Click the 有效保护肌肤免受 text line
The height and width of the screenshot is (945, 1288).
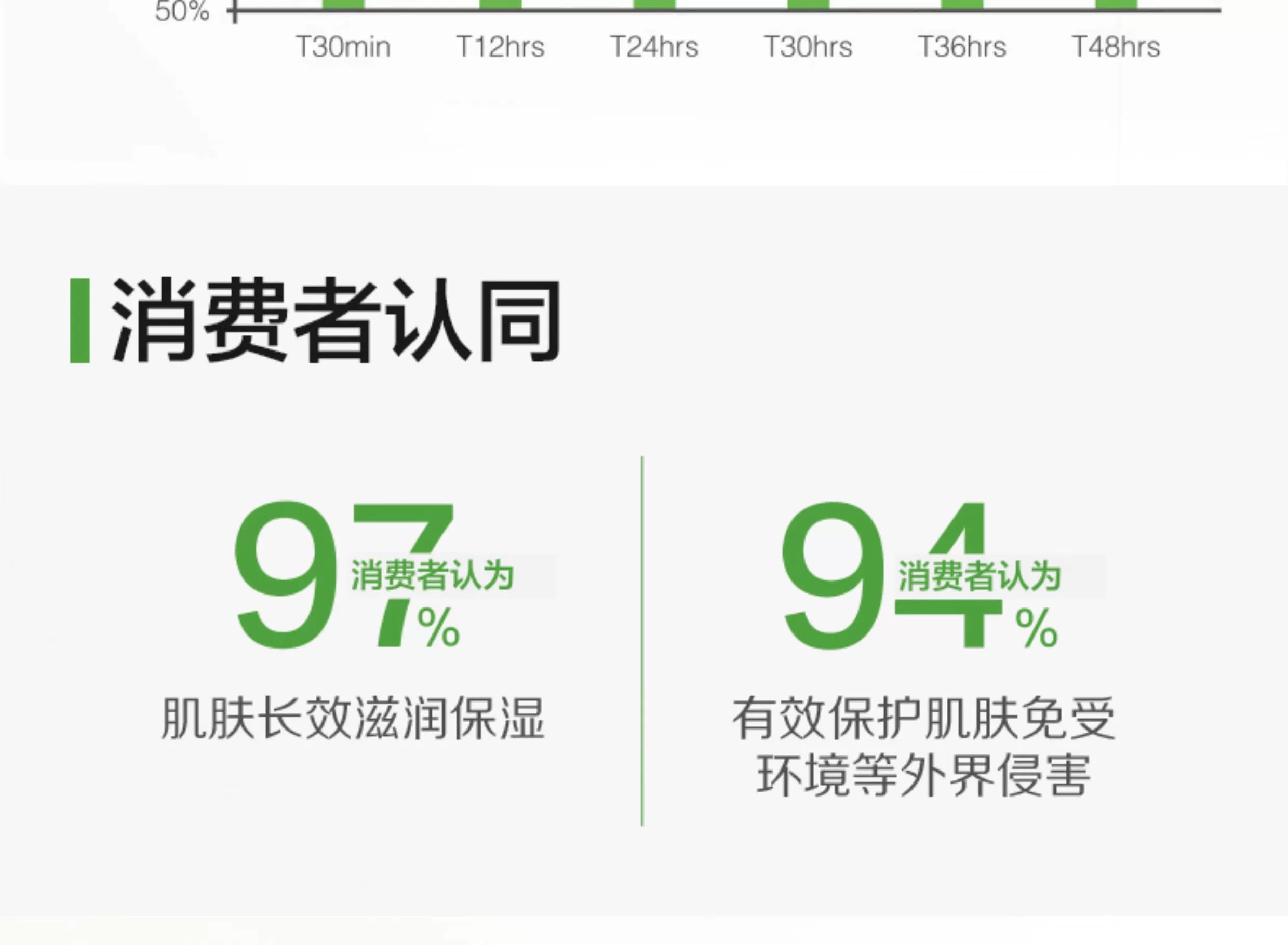pos(923,719)
